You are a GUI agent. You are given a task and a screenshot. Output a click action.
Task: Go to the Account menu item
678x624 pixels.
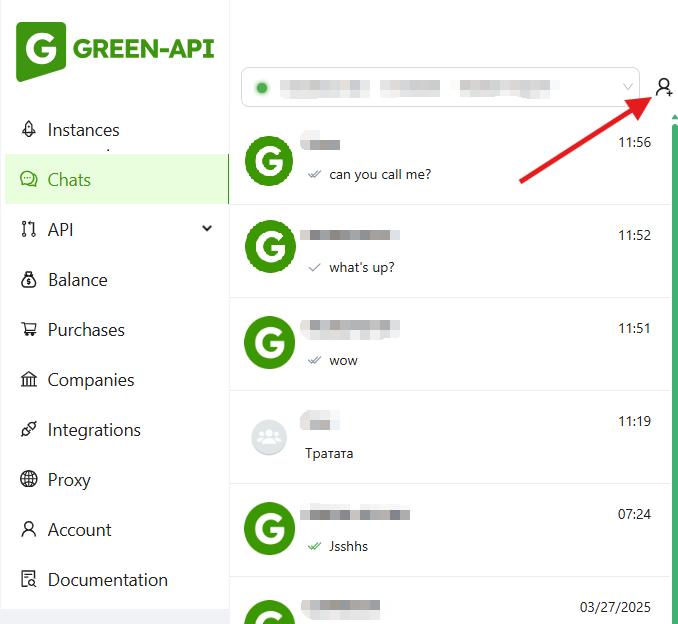click(80, 530)
